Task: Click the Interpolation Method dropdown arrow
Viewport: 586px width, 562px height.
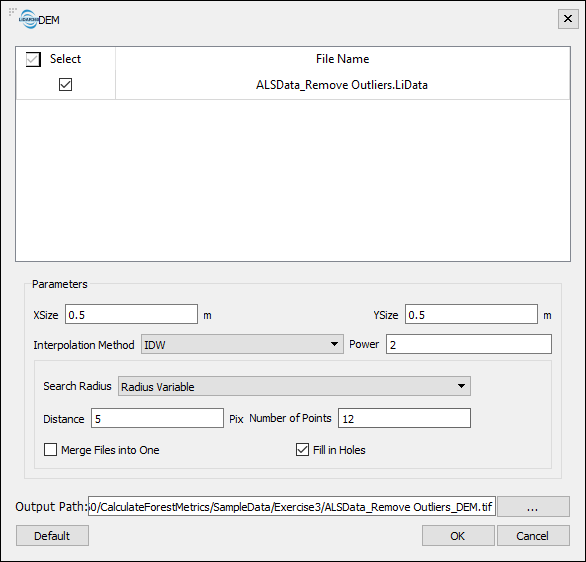Action: tap(334, 344)
